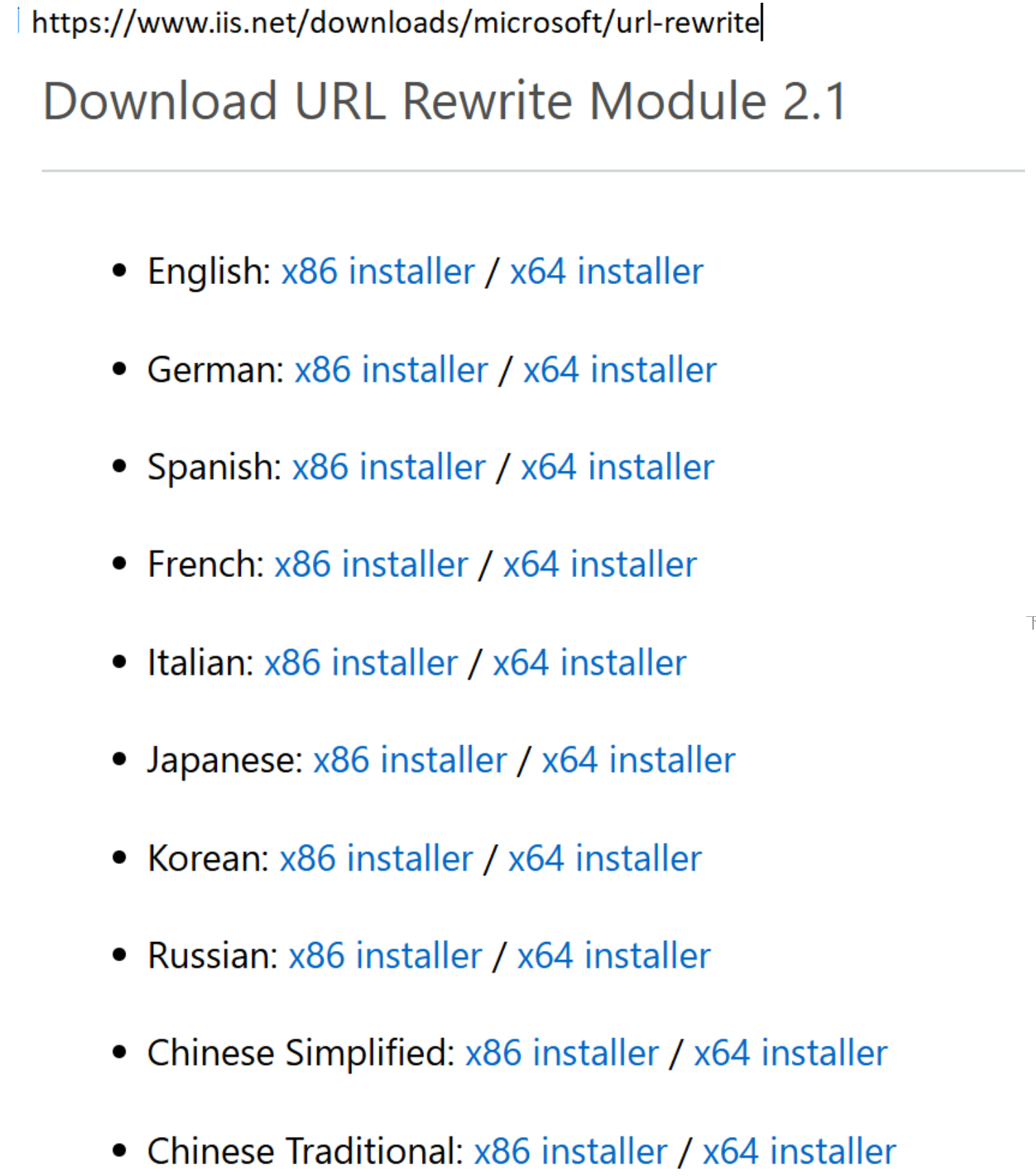Open Italian x64 installer link
Viewport: 1036px width, 1176px height.
click(589, 663)
